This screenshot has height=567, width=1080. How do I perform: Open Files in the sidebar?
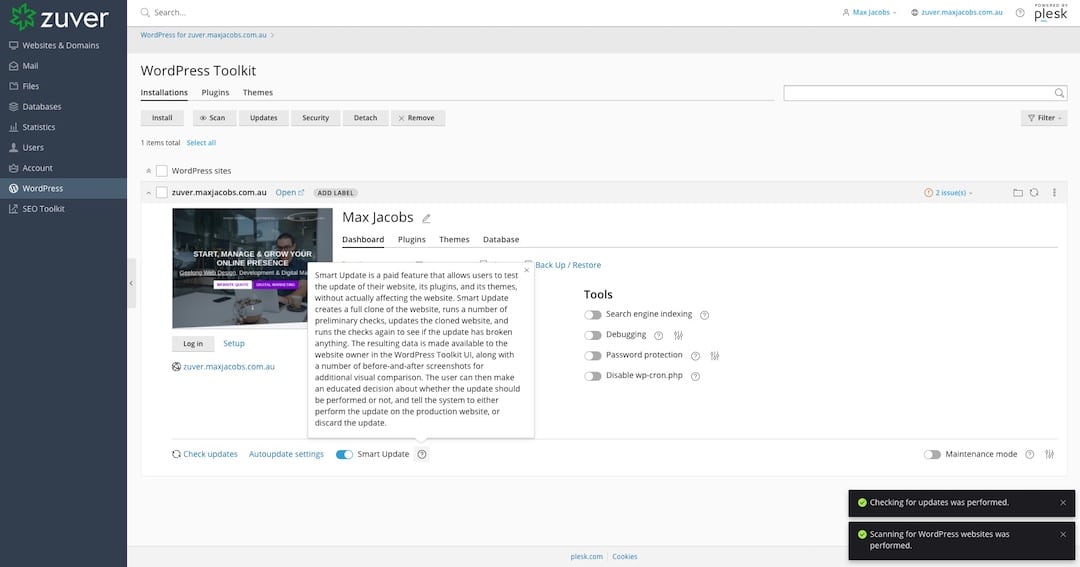click(30, 86)
